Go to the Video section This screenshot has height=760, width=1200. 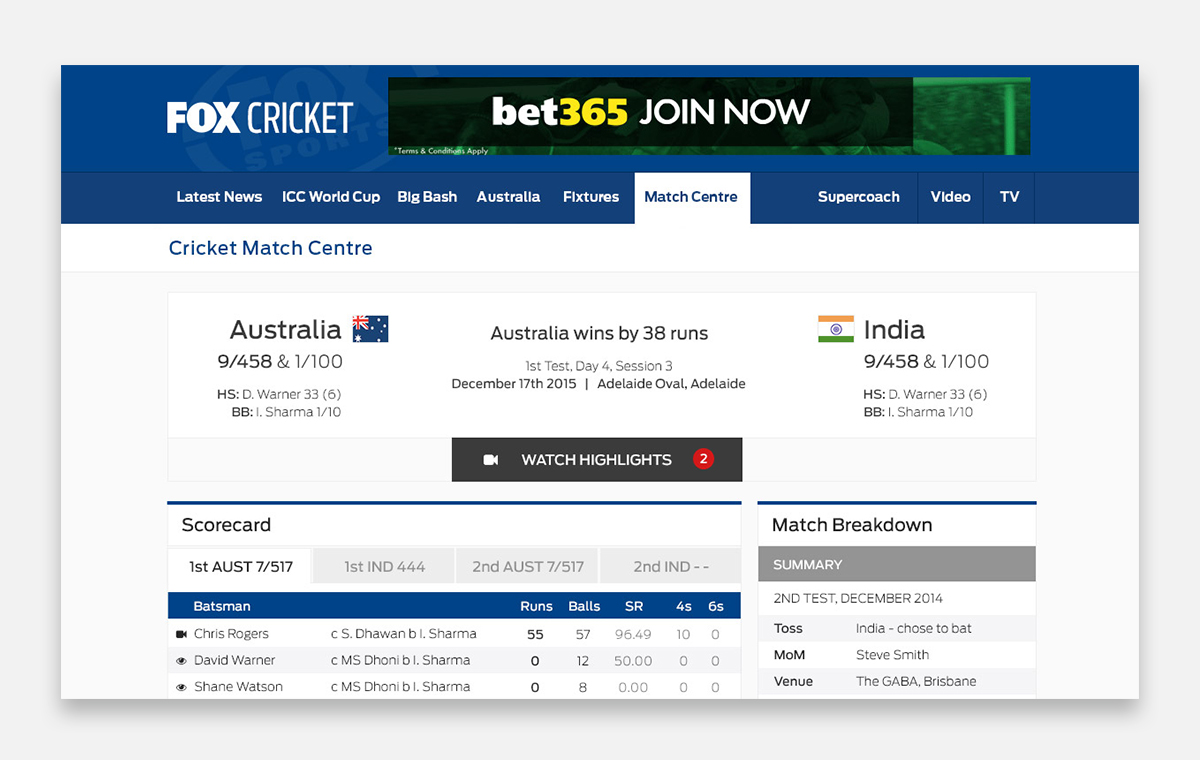pos(951,197)
